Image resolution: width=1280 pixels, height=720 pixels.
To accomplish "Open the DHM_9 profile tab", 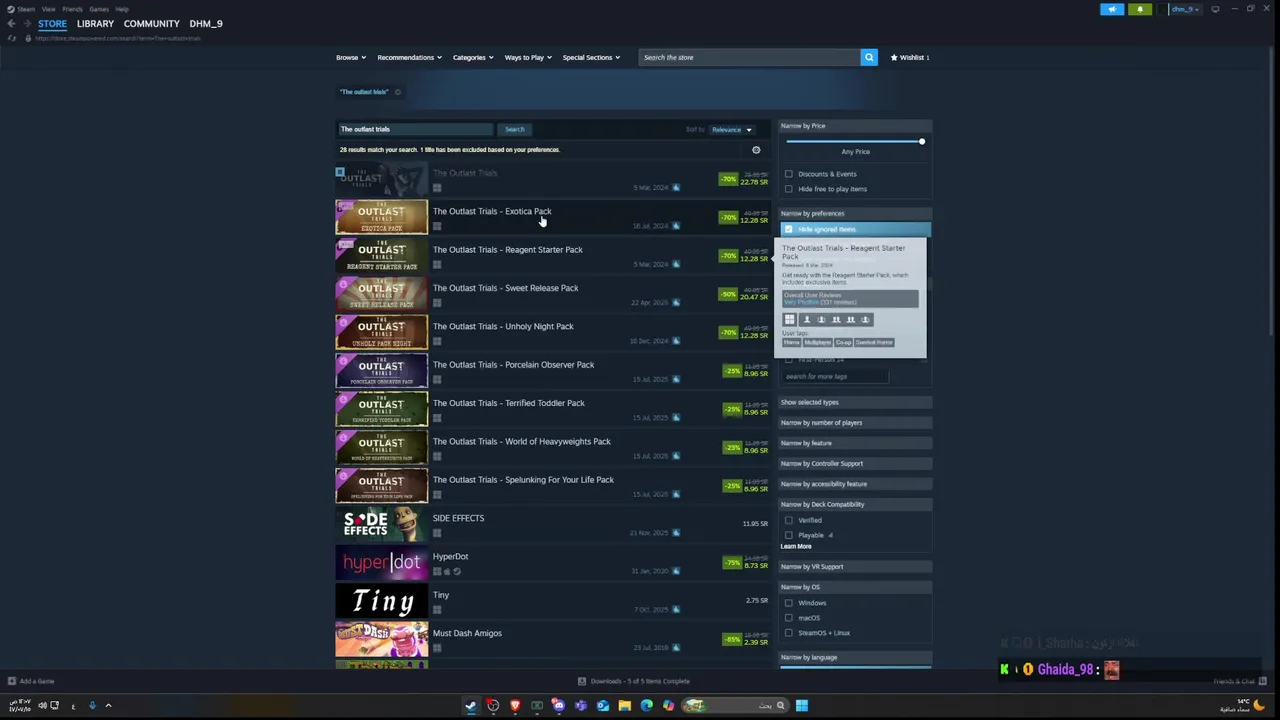I will [206, 23].
